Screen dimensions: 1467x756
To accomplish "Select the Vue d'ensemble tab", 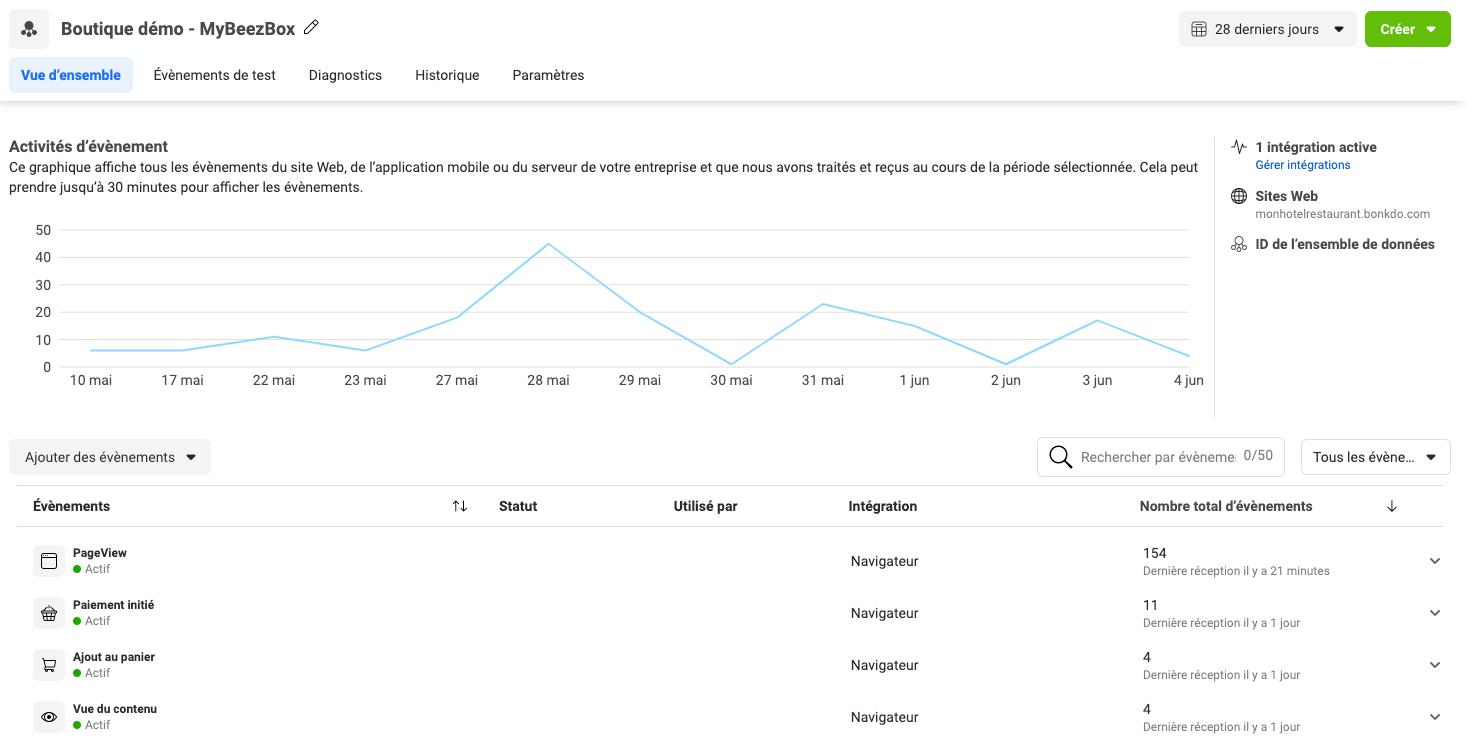I will click(x=71, y=75).
